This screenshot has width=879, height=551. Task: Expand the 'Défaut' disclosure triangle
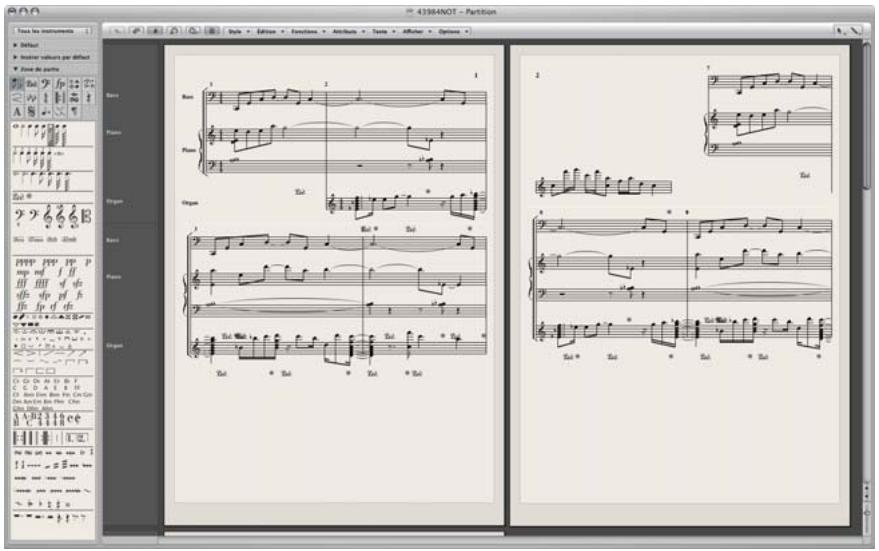tap(16, 45)
